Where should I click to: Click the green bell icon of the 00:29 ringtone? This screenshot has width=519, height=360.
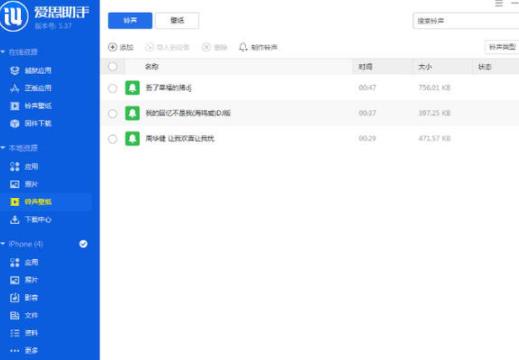(x=132, y=139)
